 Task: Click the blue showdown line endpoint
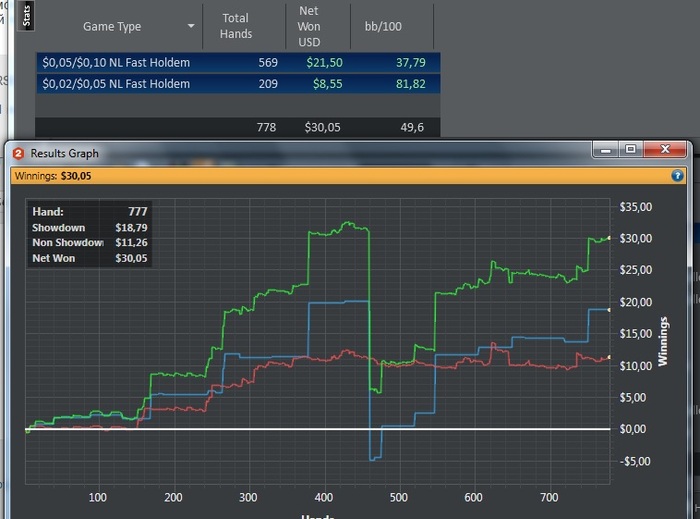coord(609,309)
